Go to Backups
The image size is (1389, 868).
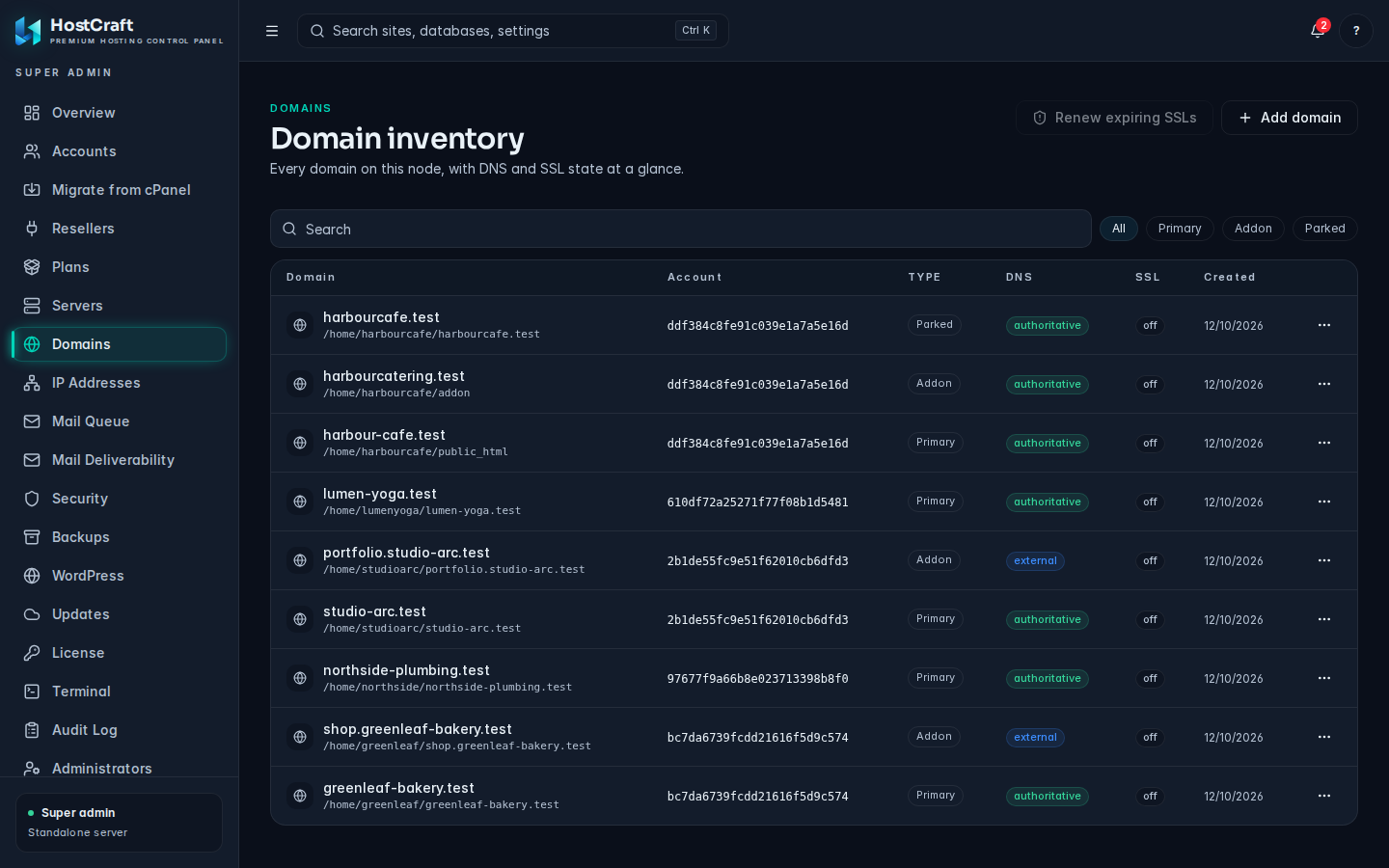click(120, 537)
